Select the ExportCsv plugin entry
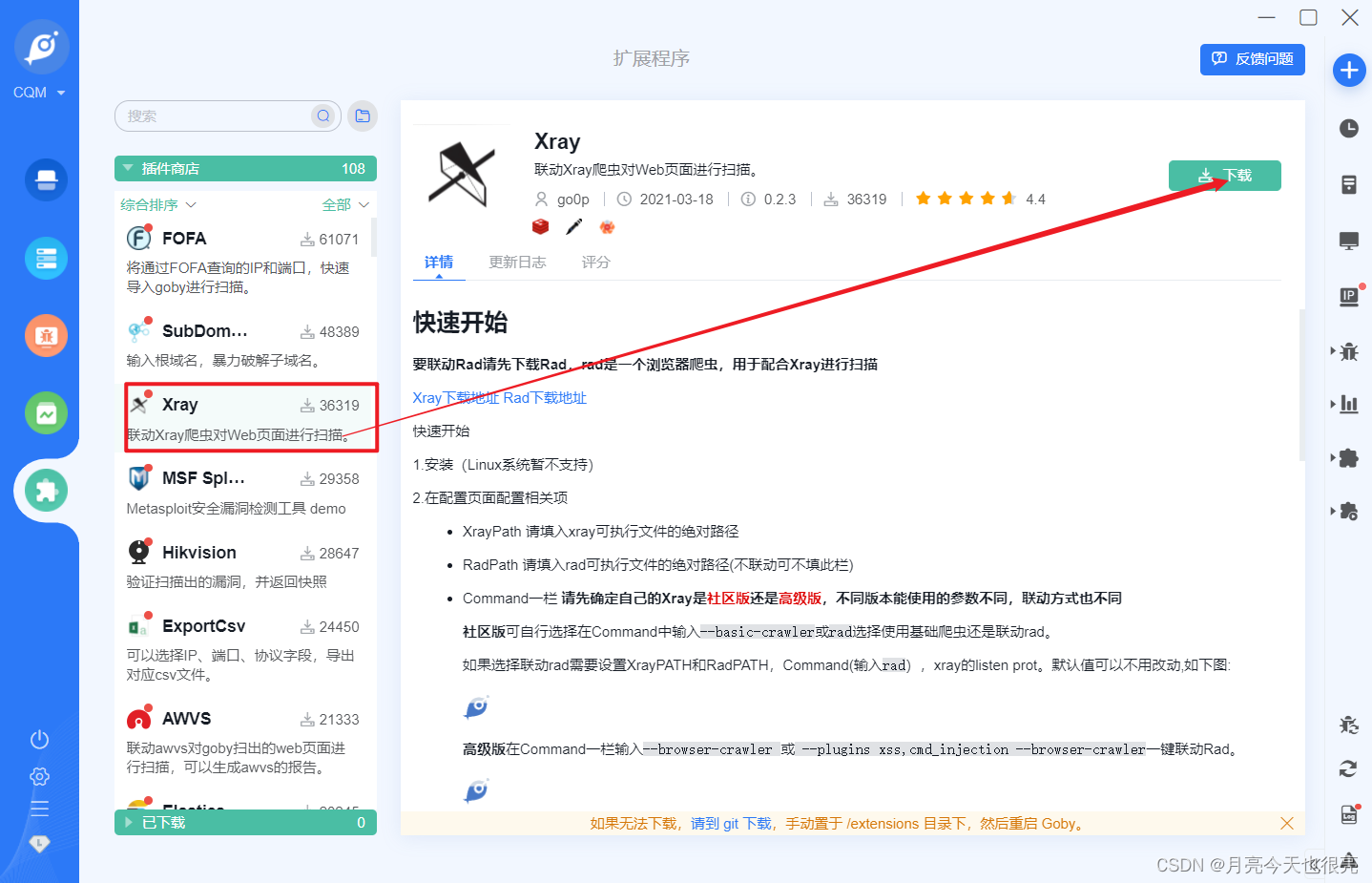This screenshot has width=1372, height=883. [x=245, y=649]
